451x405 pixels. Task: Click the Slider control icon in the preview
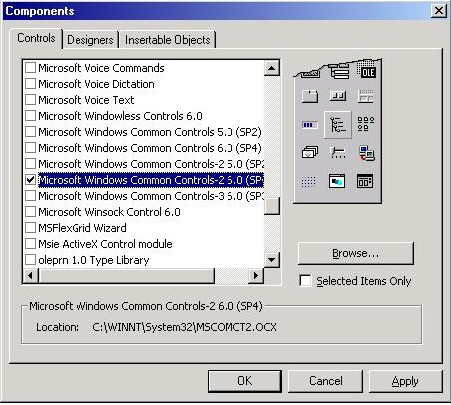click(x=338, y=152)
